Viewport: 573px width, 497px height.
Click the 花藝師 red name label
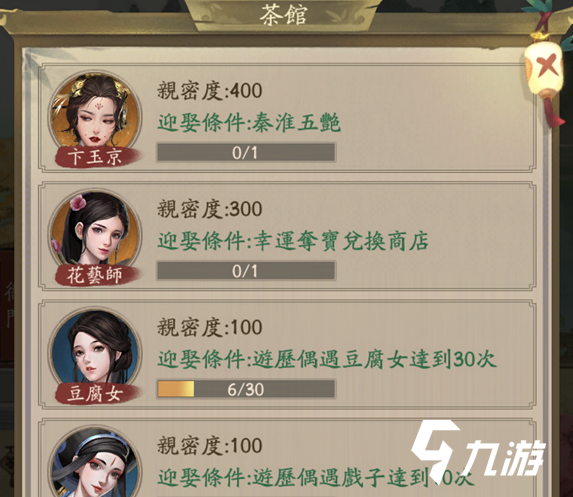(x=96, y=276)
